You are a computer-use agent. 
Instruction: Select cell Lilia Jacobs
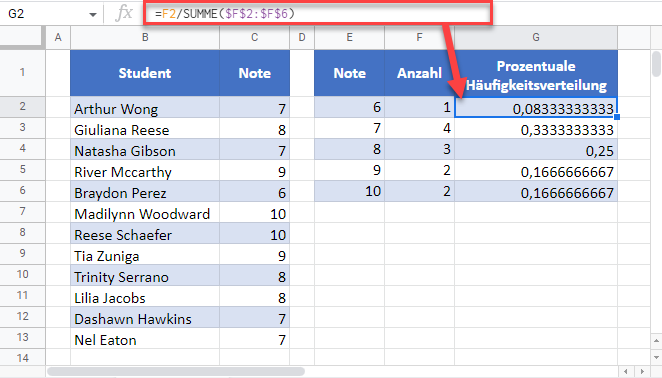tap(145, 296)
